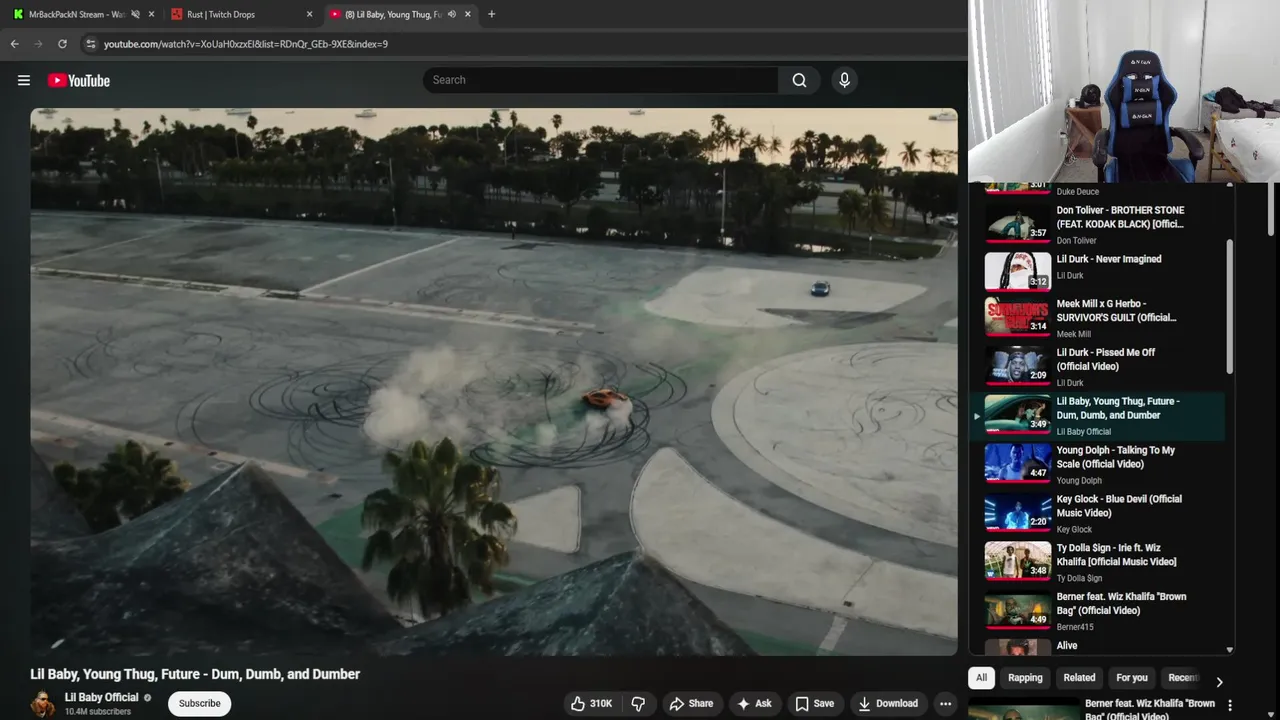Click the muted speaker icon on MrBackPackN tab

pyautogui.click(x=135, y=14)
